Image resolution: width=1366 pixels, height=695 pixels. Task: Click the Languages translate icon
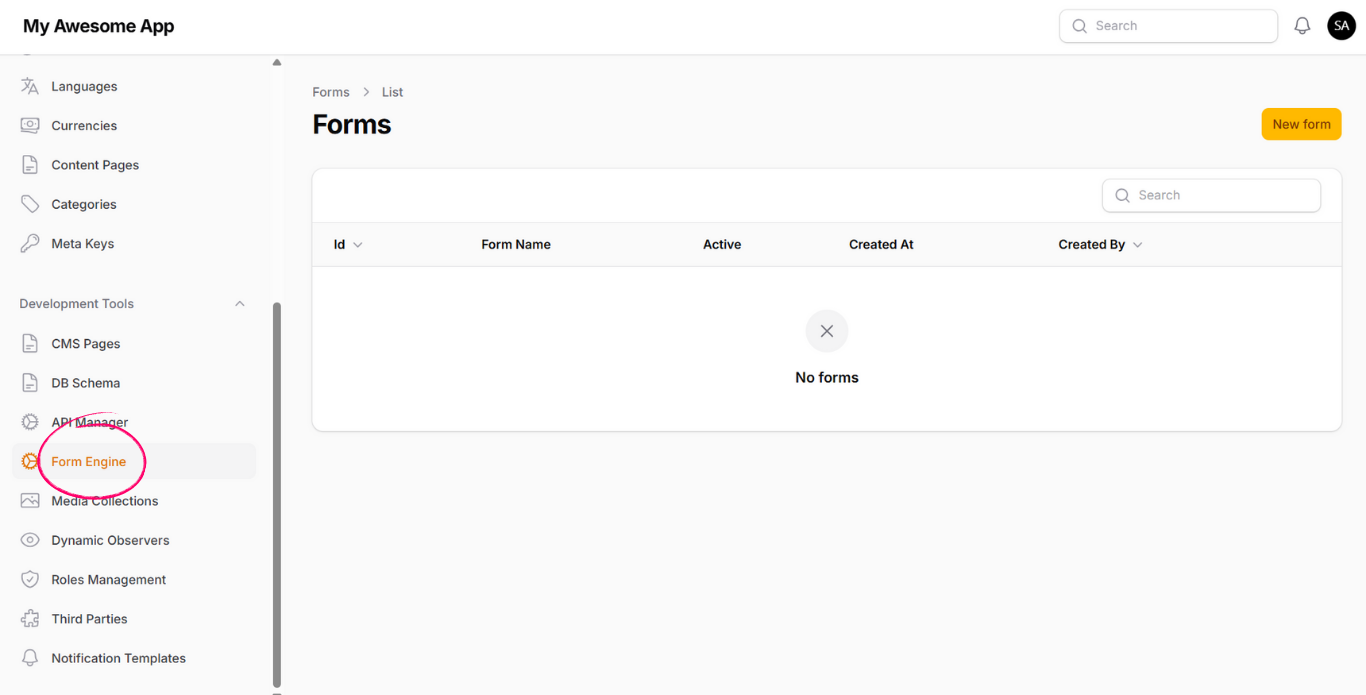[30, 86]
